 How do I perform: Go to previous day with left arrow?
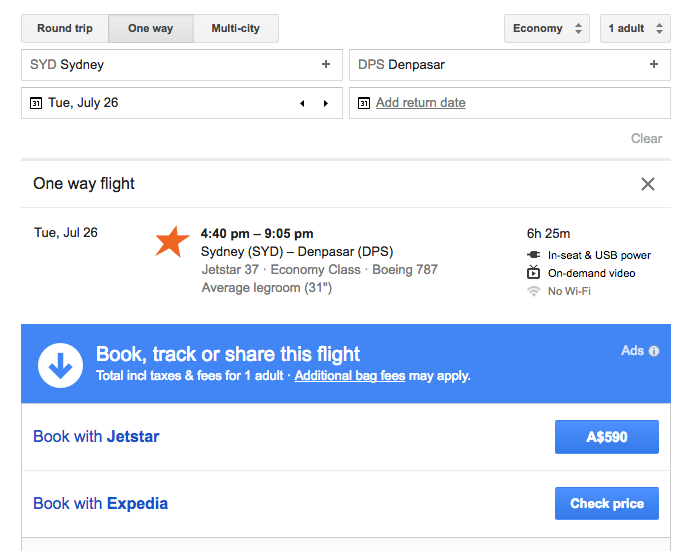302,103
